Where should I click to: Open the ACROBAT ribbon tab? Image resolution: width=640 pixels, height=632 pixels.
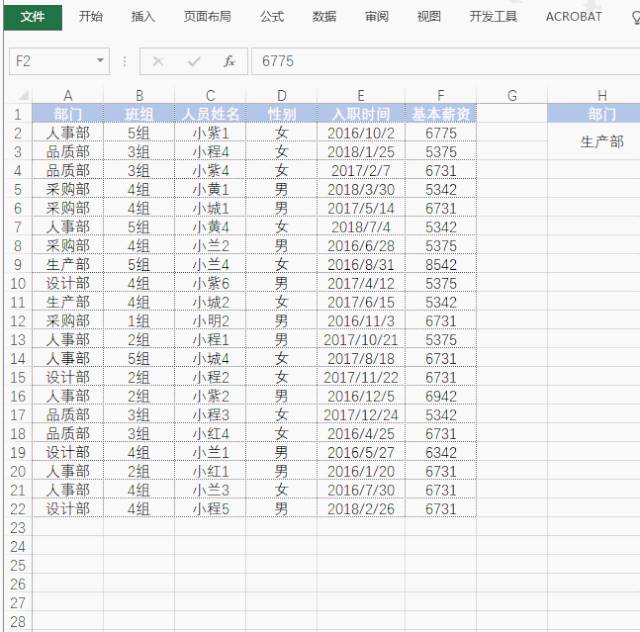(574, 17)
